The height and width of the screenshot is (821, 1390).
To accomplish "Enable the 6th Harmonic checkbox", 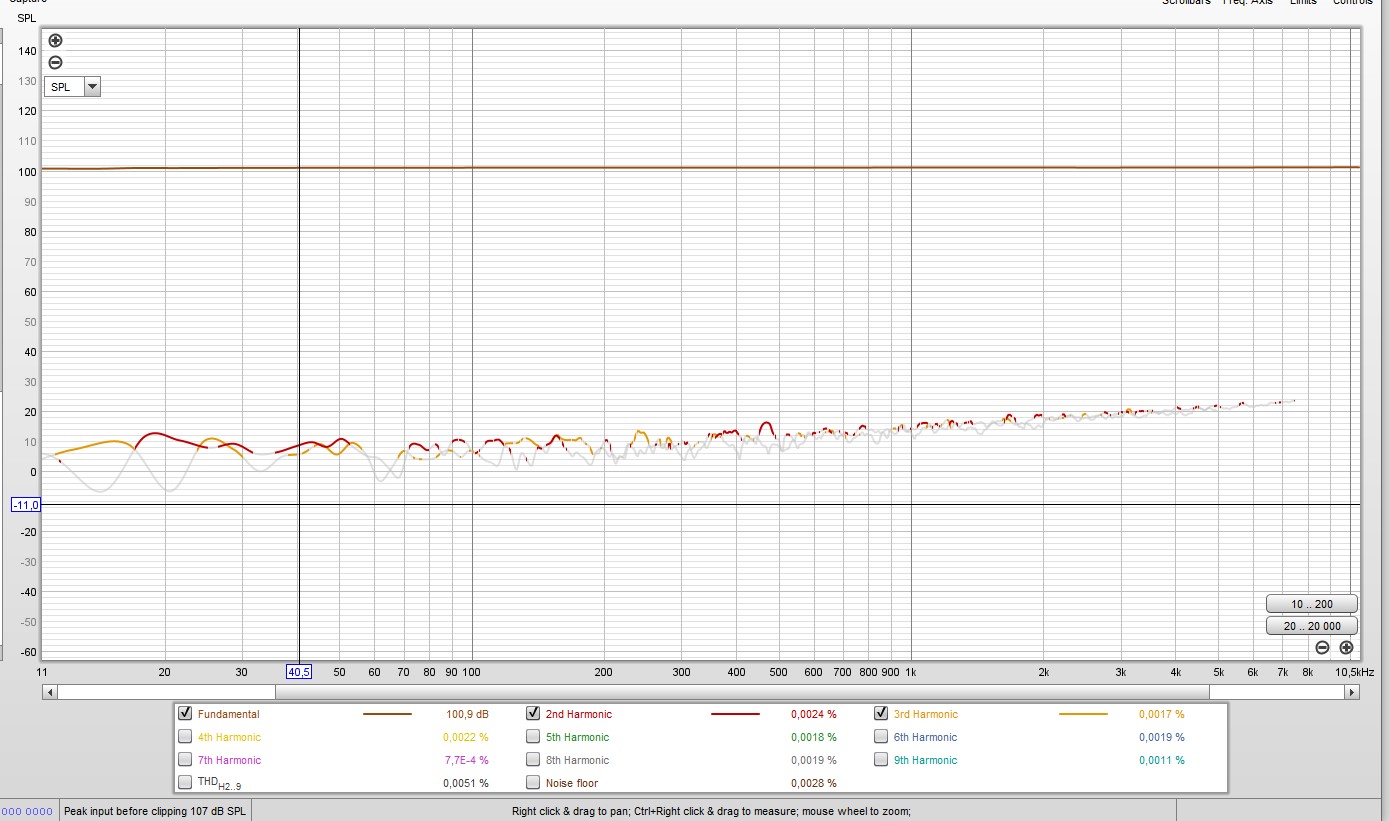I will click(881, 737).
